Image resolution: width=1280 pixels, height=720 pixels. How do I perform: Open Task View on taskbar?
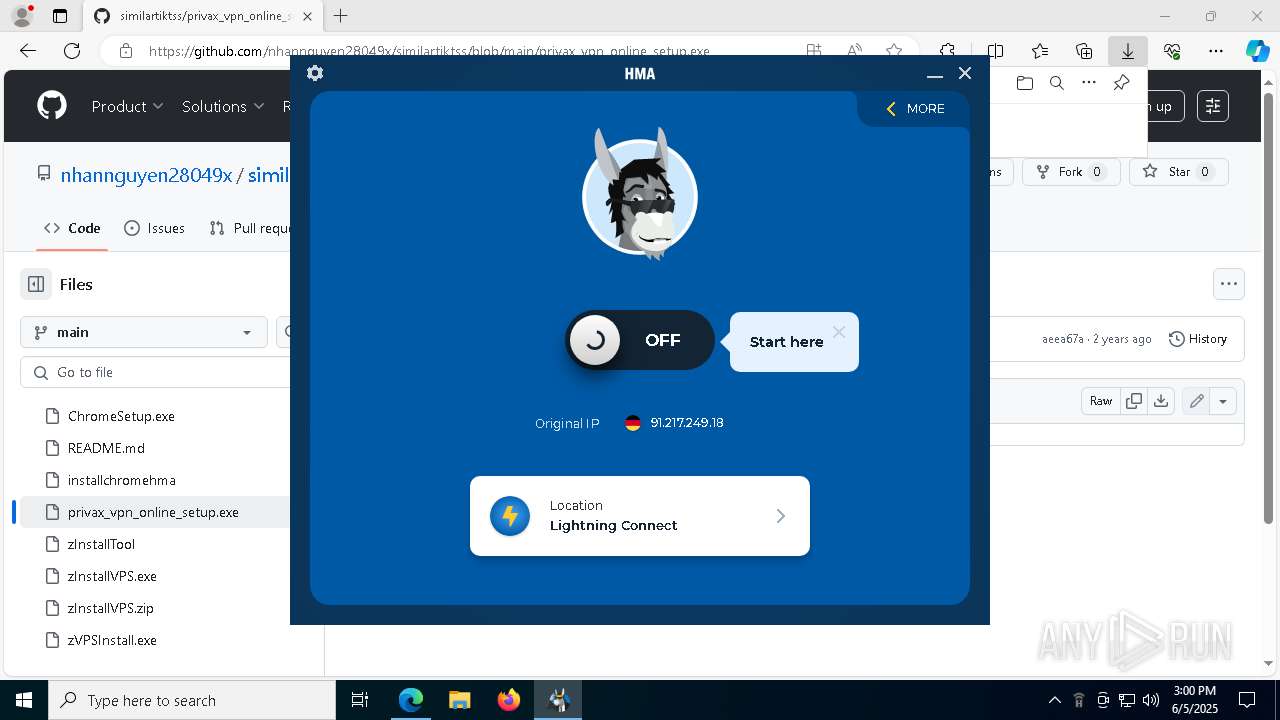[361, 700]
